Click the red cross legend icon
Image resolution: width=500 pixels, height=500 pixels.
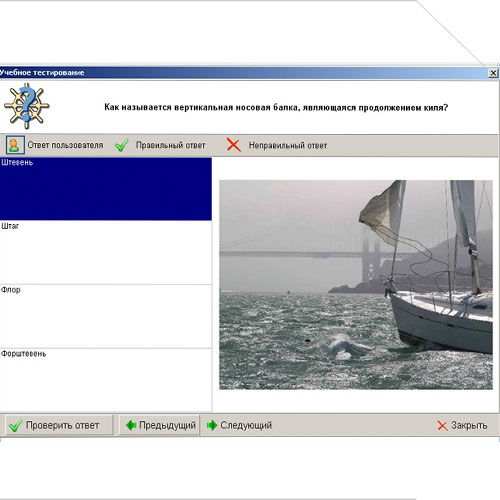pos(233,145)
